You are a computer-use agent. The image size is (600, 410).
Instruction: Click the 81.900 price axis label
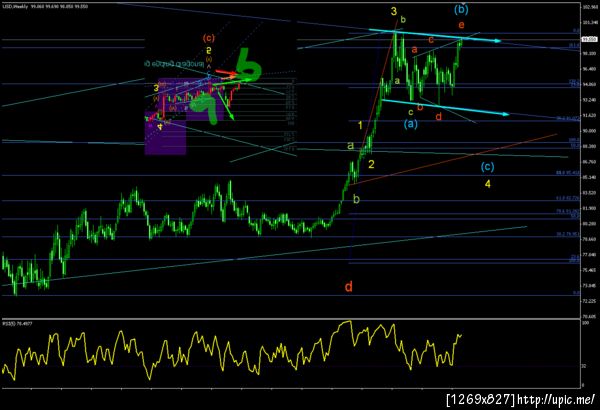tap(589, 208)
